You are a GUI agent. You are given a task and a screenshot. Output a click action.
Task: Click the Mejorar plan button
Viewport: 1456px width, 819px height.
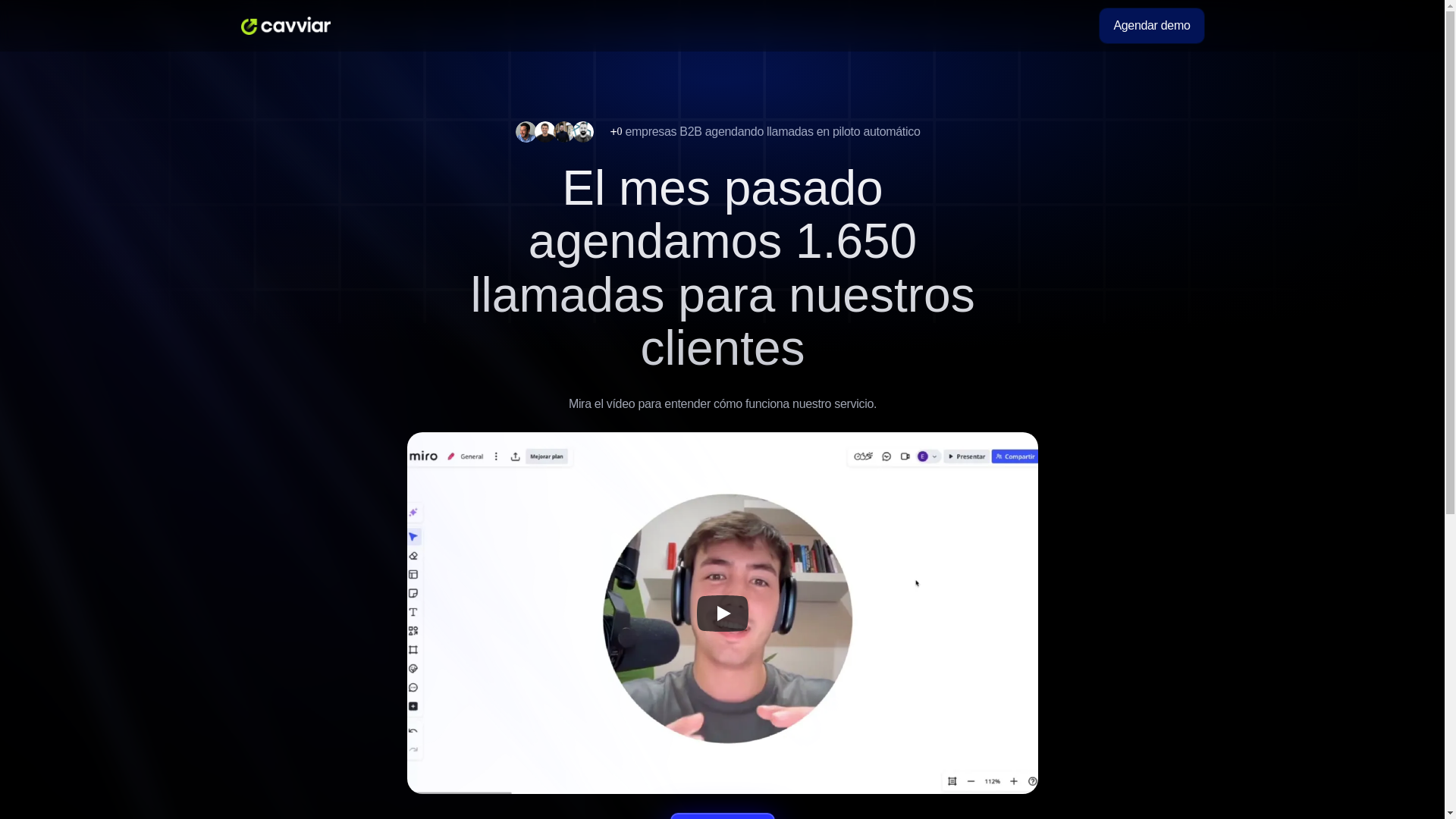click(547, 457)
